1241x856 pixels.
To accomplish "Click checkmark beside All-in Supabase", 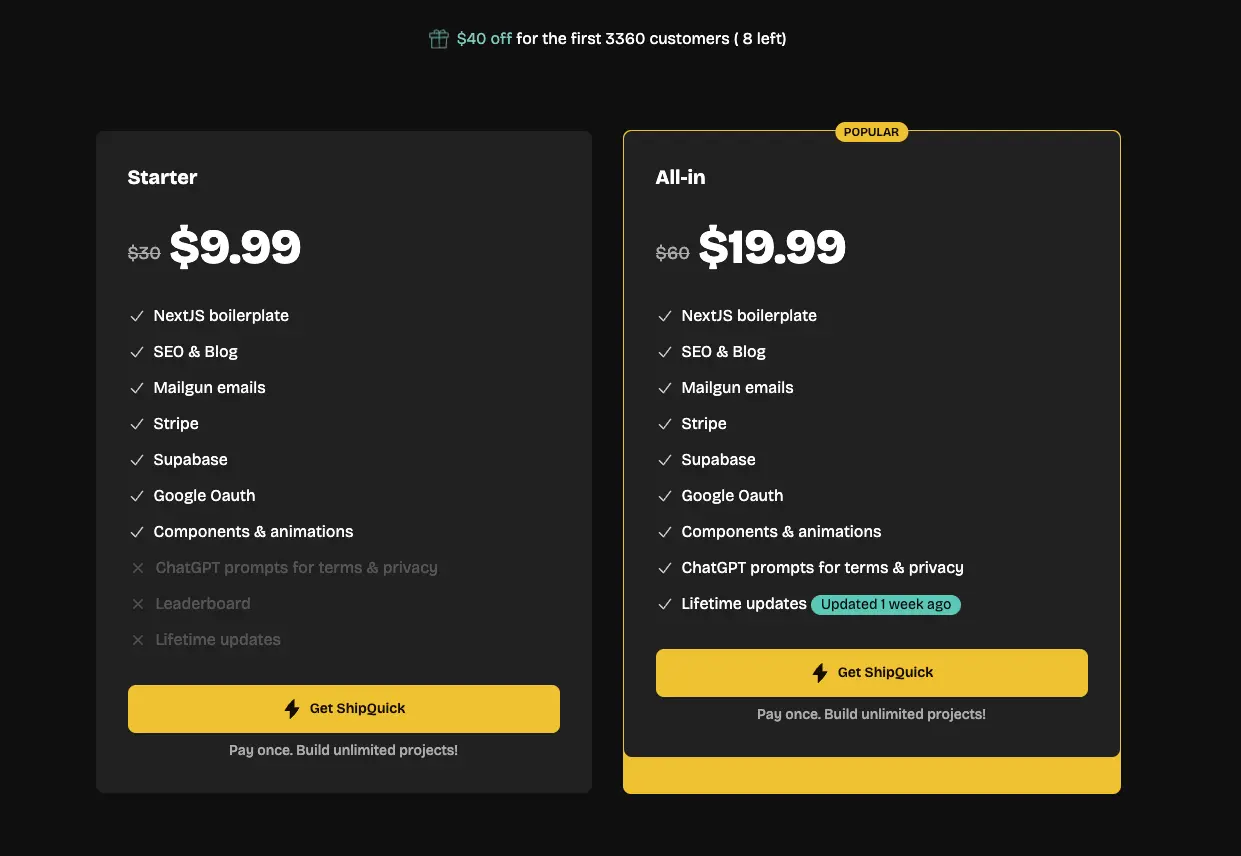I will tap(665, 460).
